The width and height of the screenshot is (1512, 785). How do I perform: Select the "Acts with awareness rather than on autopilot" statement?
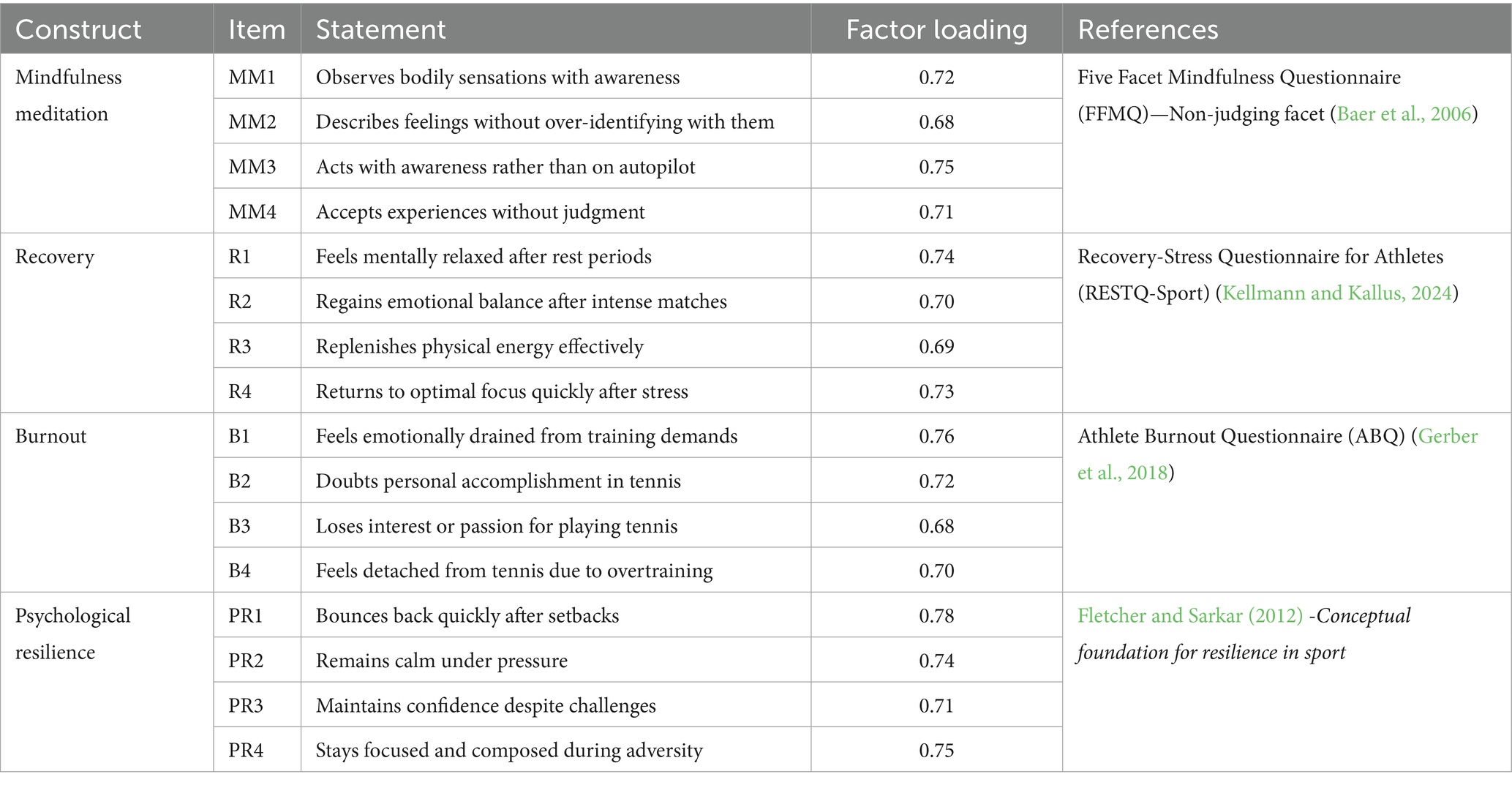(505, 168)
